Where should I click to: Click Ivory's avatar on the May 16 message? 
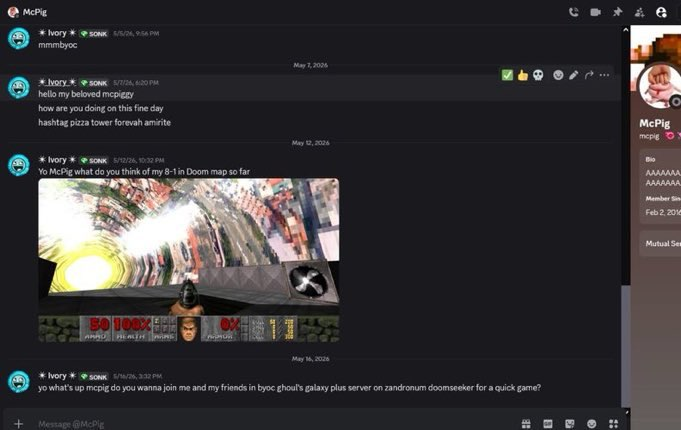pos(19,381)
